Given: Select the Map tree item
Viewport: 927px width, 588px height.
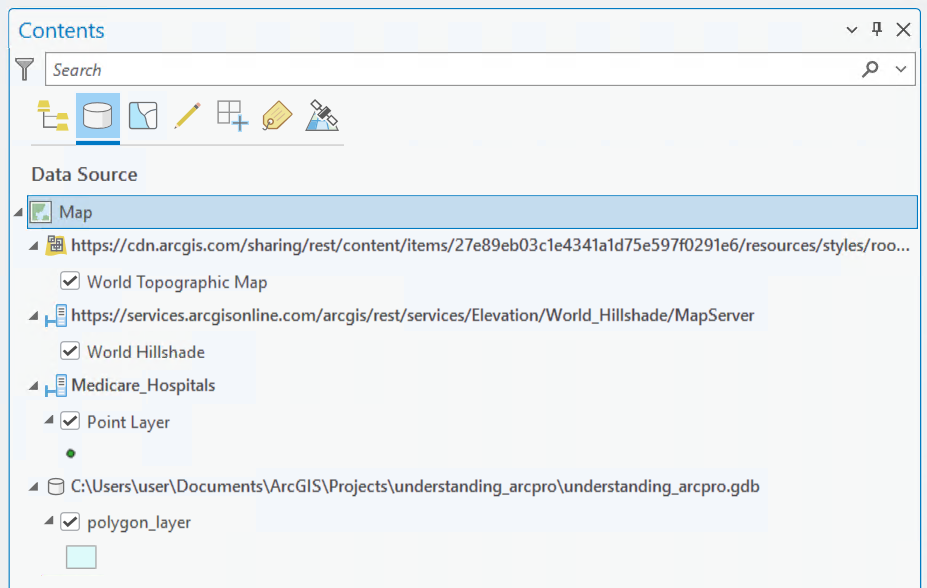Looking at the screenshot, I should point(472,212).
